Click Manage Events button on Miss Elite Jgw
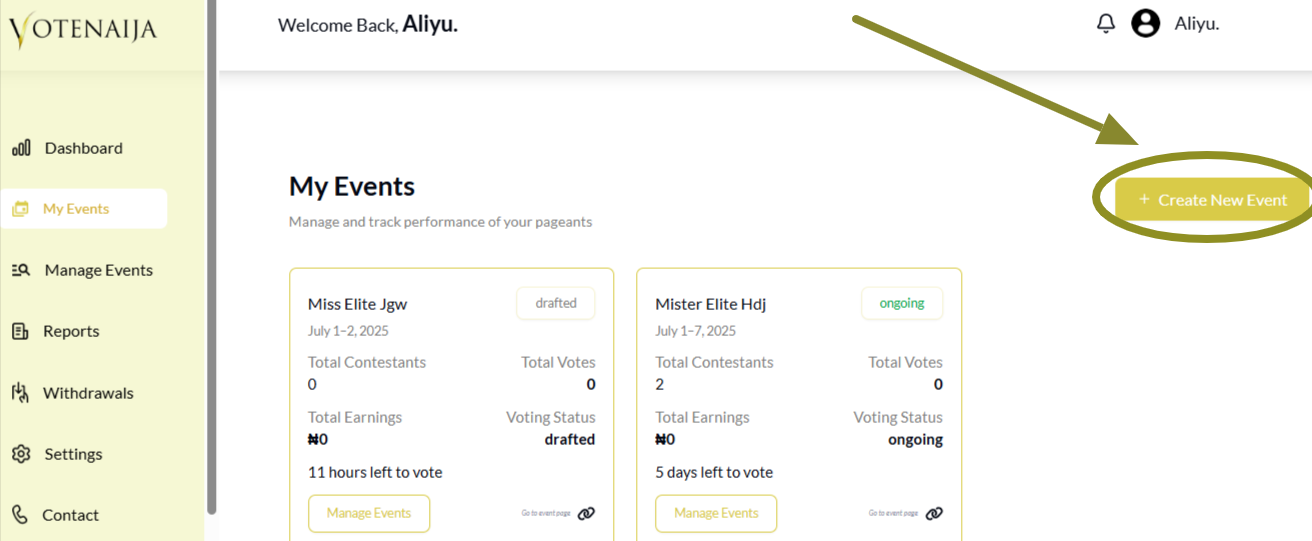This screenshot has width=1312, height=541. point(369,513)
